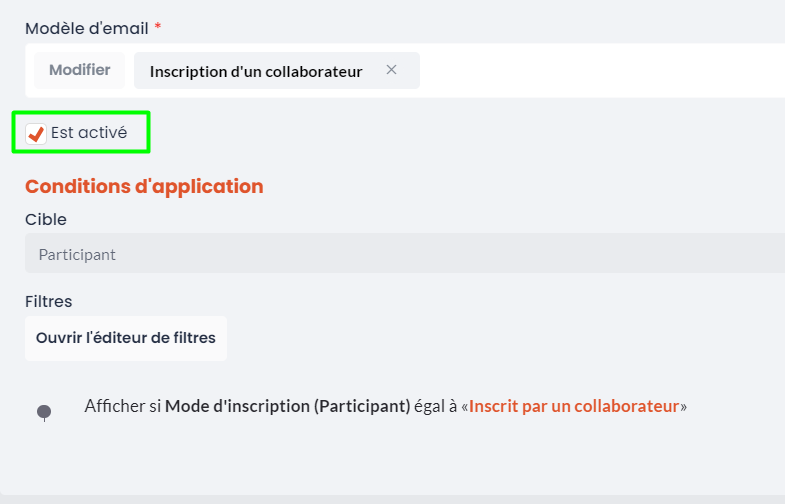Remove the Inscription d'un collaborateur chip with X
This screenshot has width=785, height=504.
391,70
